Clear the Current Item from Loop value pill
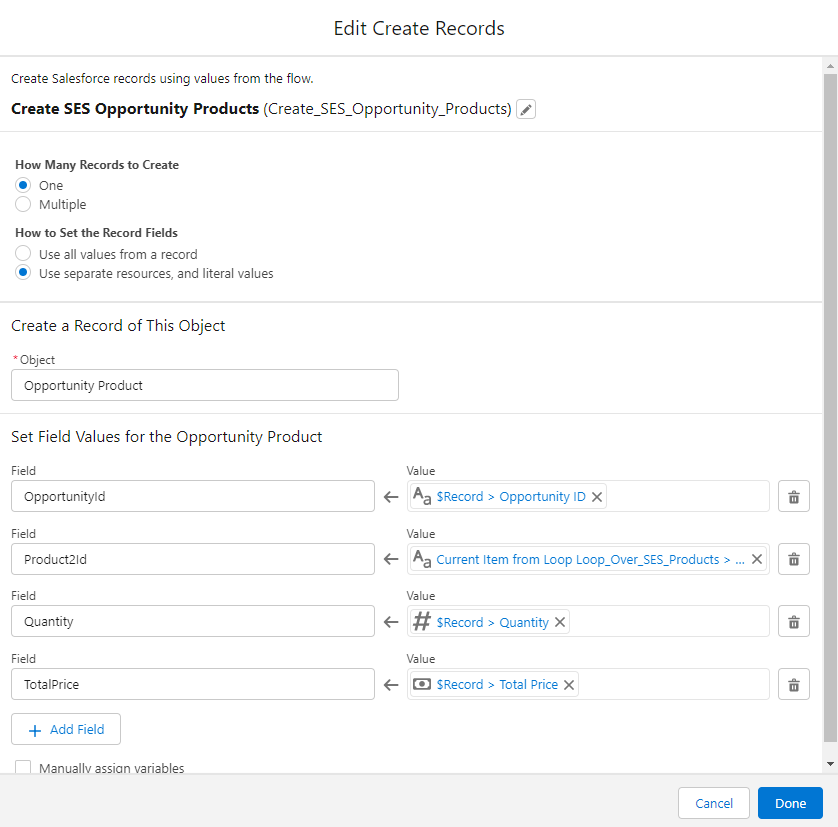Screen dimensions: 838x827 tap(757, 559)
